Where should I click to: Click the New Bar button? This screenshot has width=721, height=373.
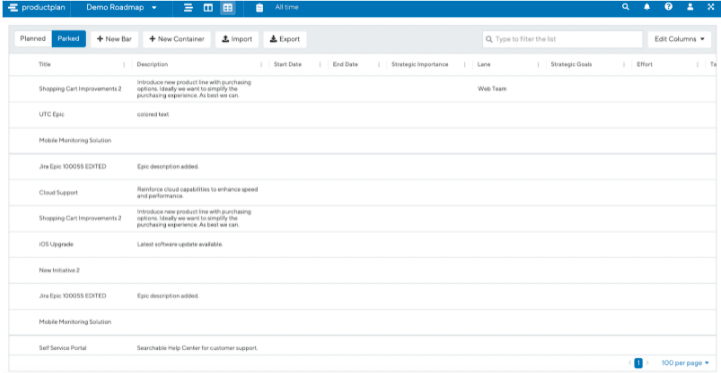click(114, 40)
